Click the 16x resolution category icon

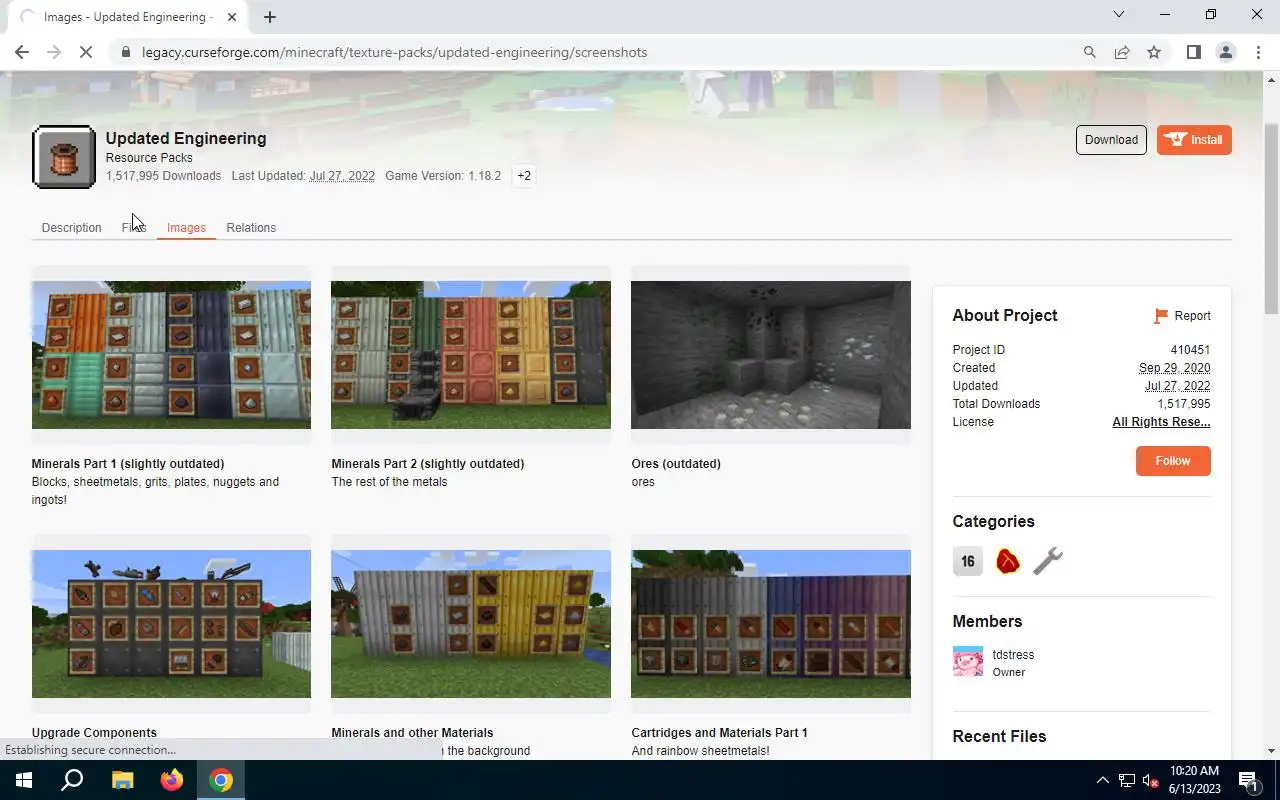point(967,561)
